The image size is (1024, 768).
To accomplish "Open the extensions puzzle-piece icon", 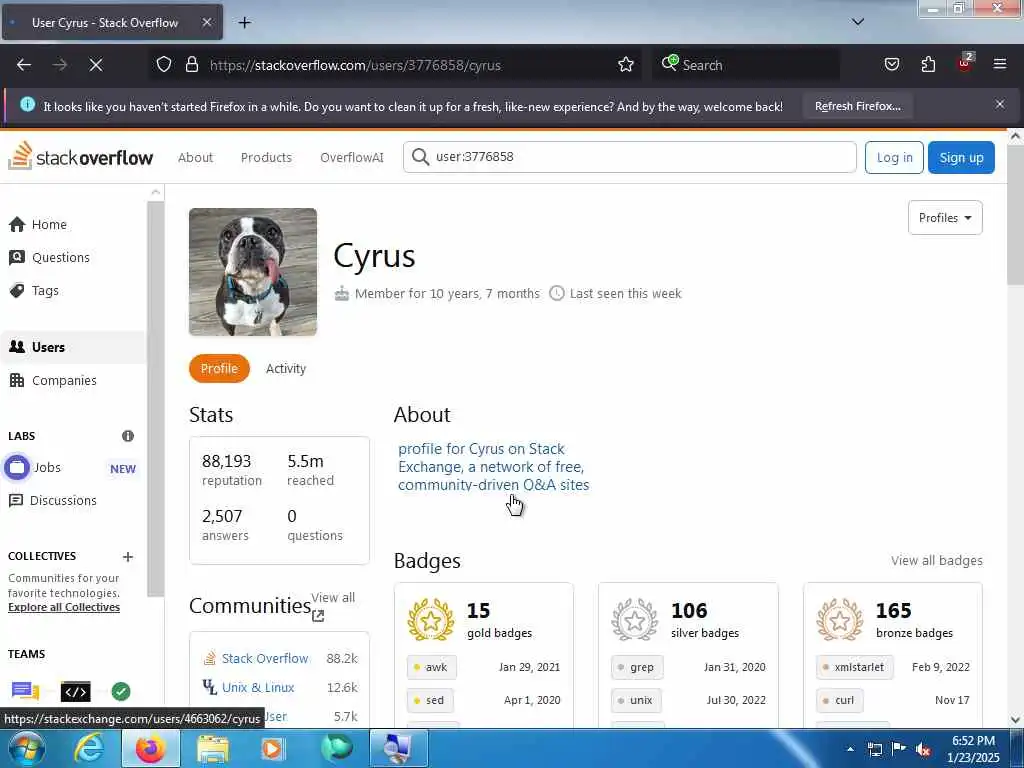I will 928,64.
